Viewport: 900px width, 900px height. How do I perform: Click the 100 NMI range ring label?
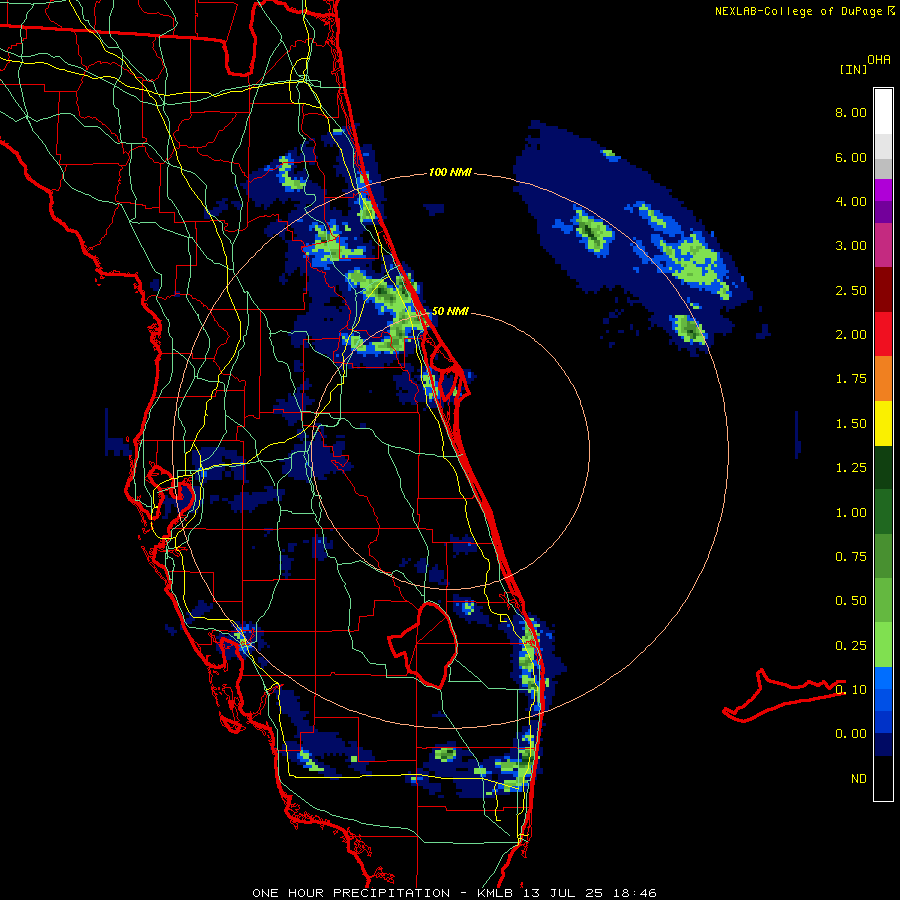(450, 172)
